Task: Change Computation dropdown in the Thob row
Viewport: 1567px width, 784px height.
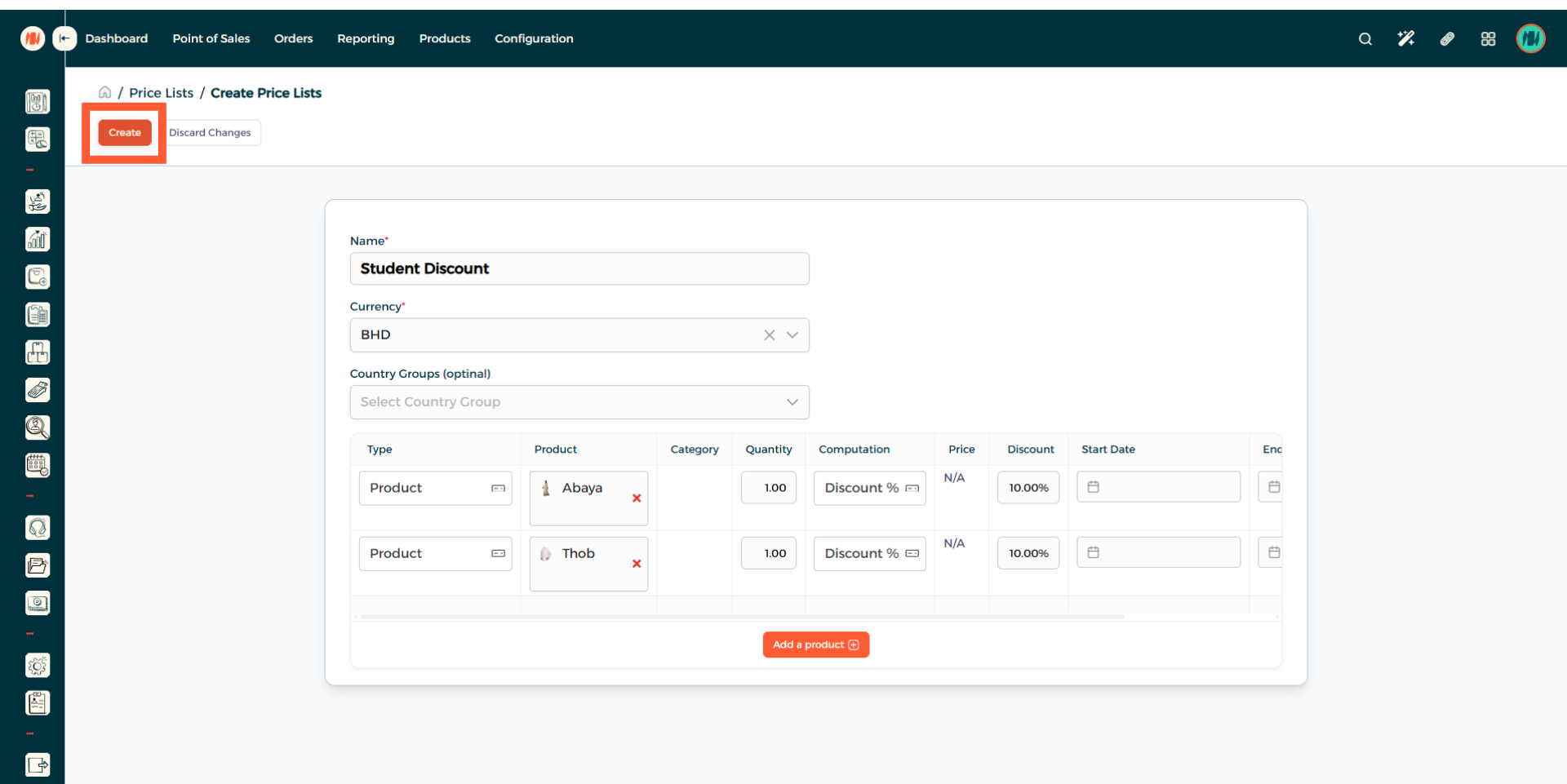Action: (869, 554)
